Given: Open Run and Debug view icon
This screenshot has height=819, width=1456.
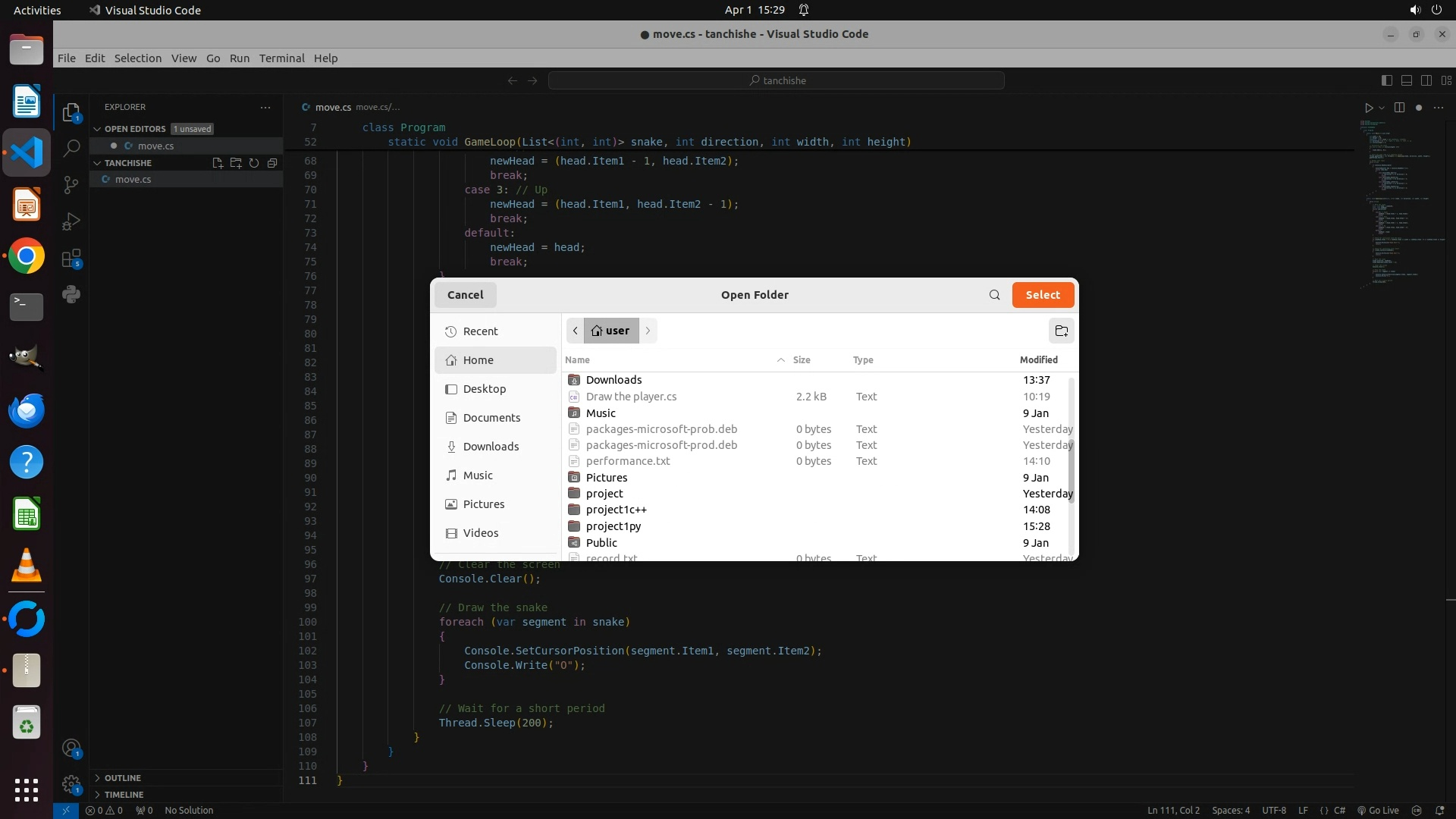Looking at the screenshot, I should [x=71, y=221].
